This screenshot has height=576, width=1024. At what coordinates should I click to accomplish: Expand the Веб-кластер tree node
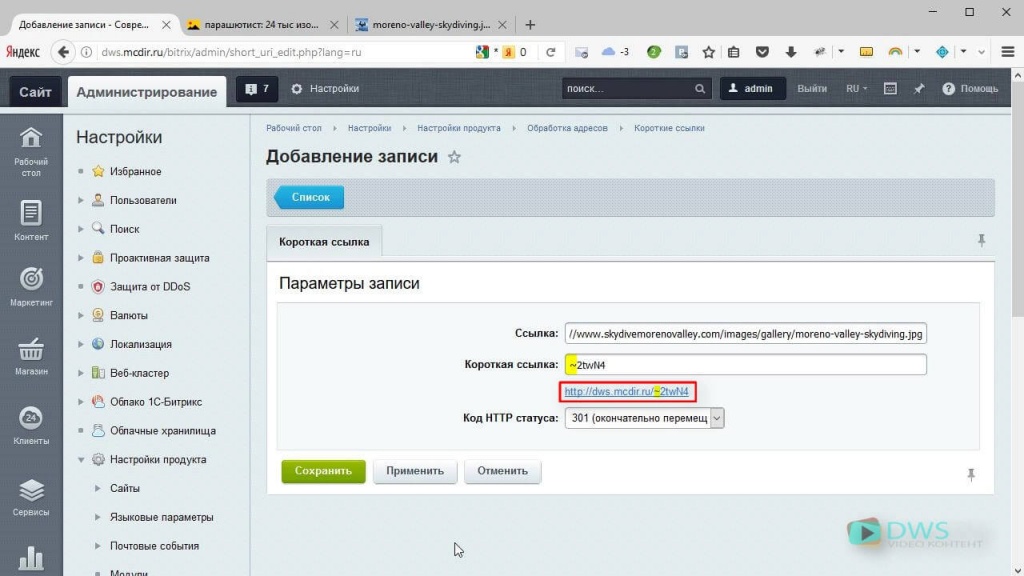click(81, 373)
